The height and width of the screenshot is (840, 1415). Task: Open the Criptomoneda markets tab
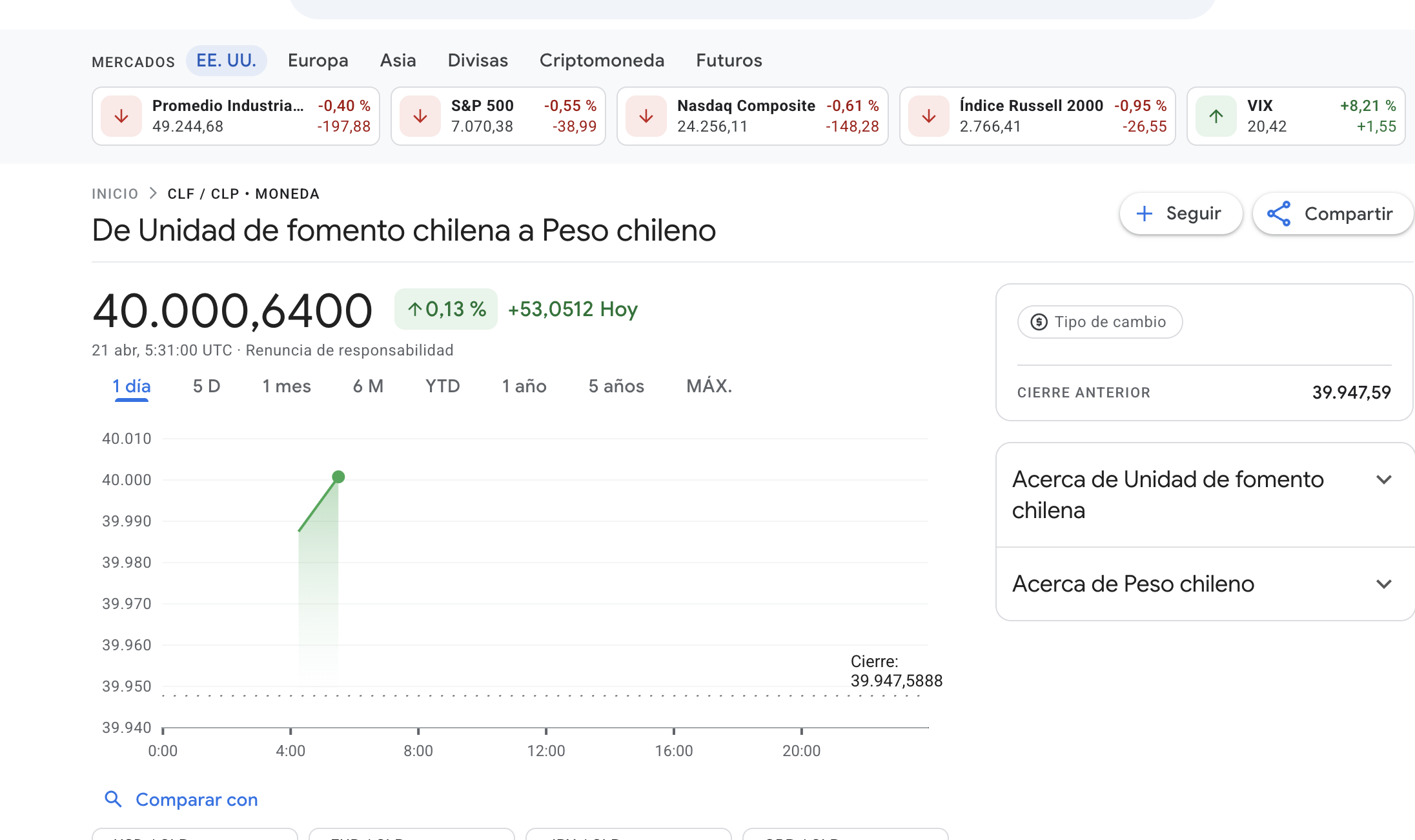click(x=602, y=61)
